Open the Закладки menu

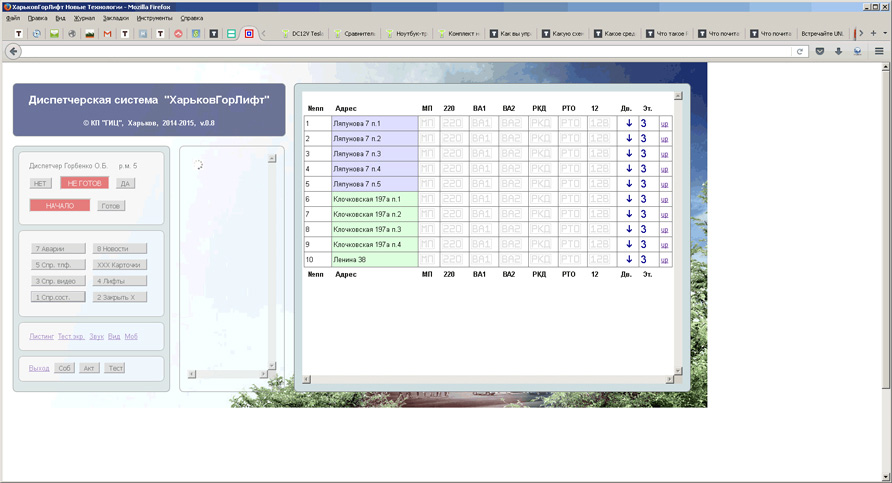115,18
